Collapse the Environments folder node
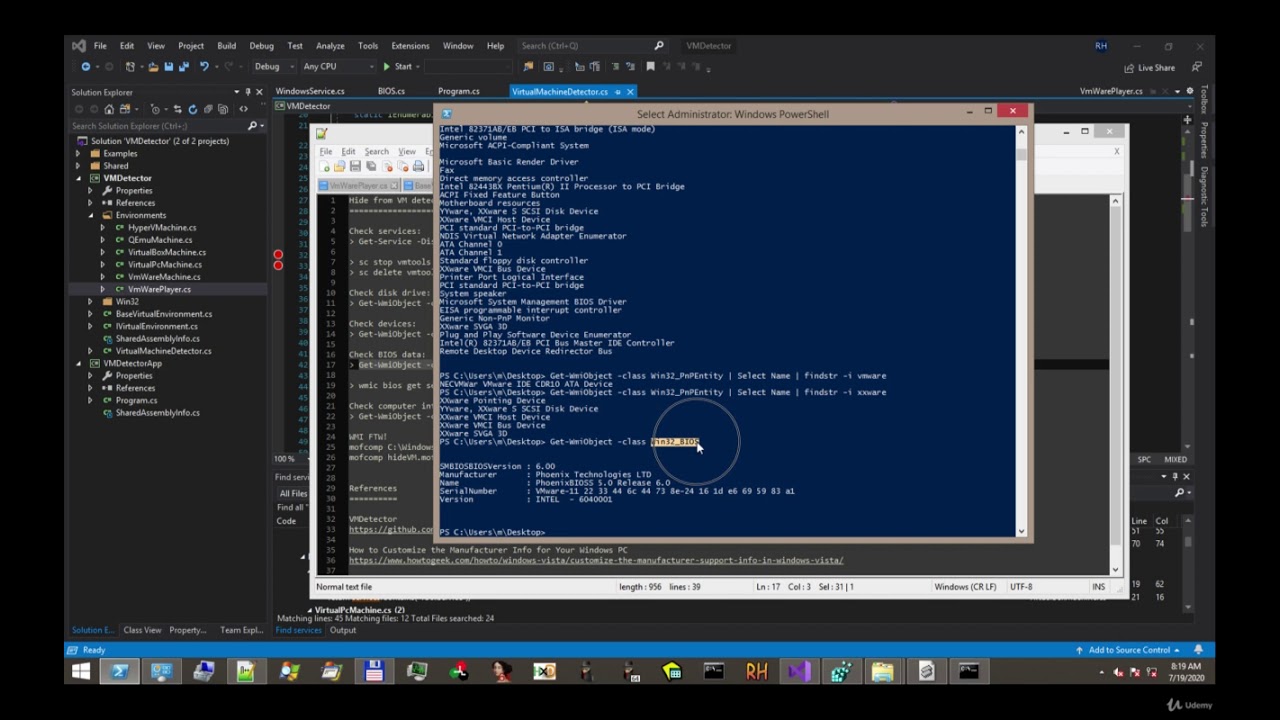This screenshot has width=1280, height=720. coord(90,215)
